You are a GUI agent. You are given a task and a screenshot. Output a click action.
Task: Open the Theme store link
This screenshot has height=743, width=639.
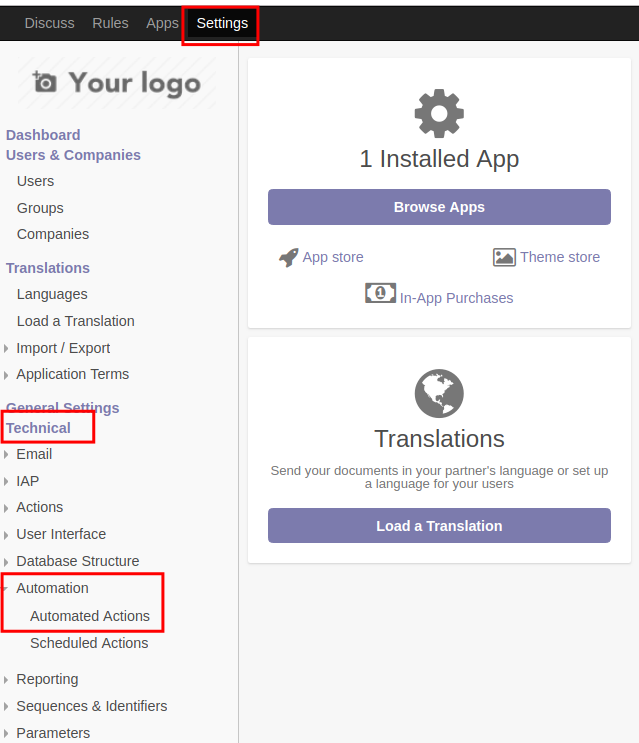(560, 257)
